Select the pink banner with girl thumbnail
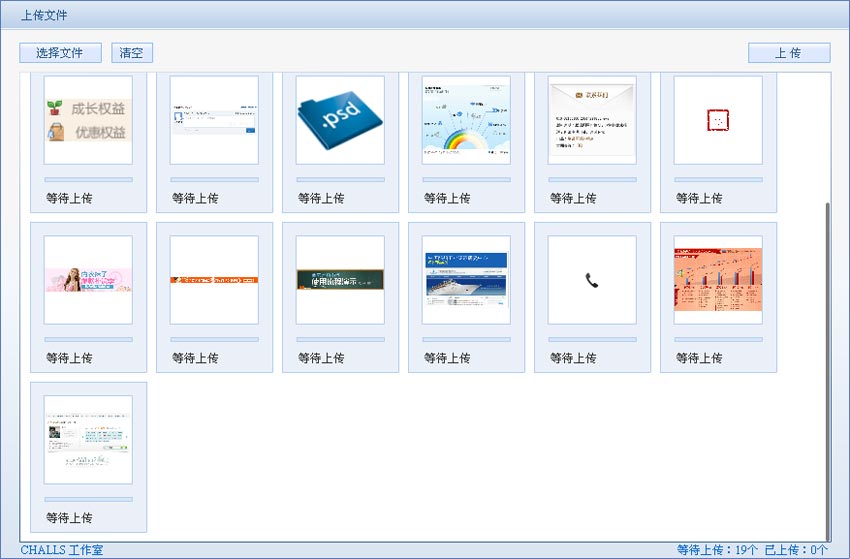This screenshot has width=850, height=559. pyautogui.click(x=88, y=280)
